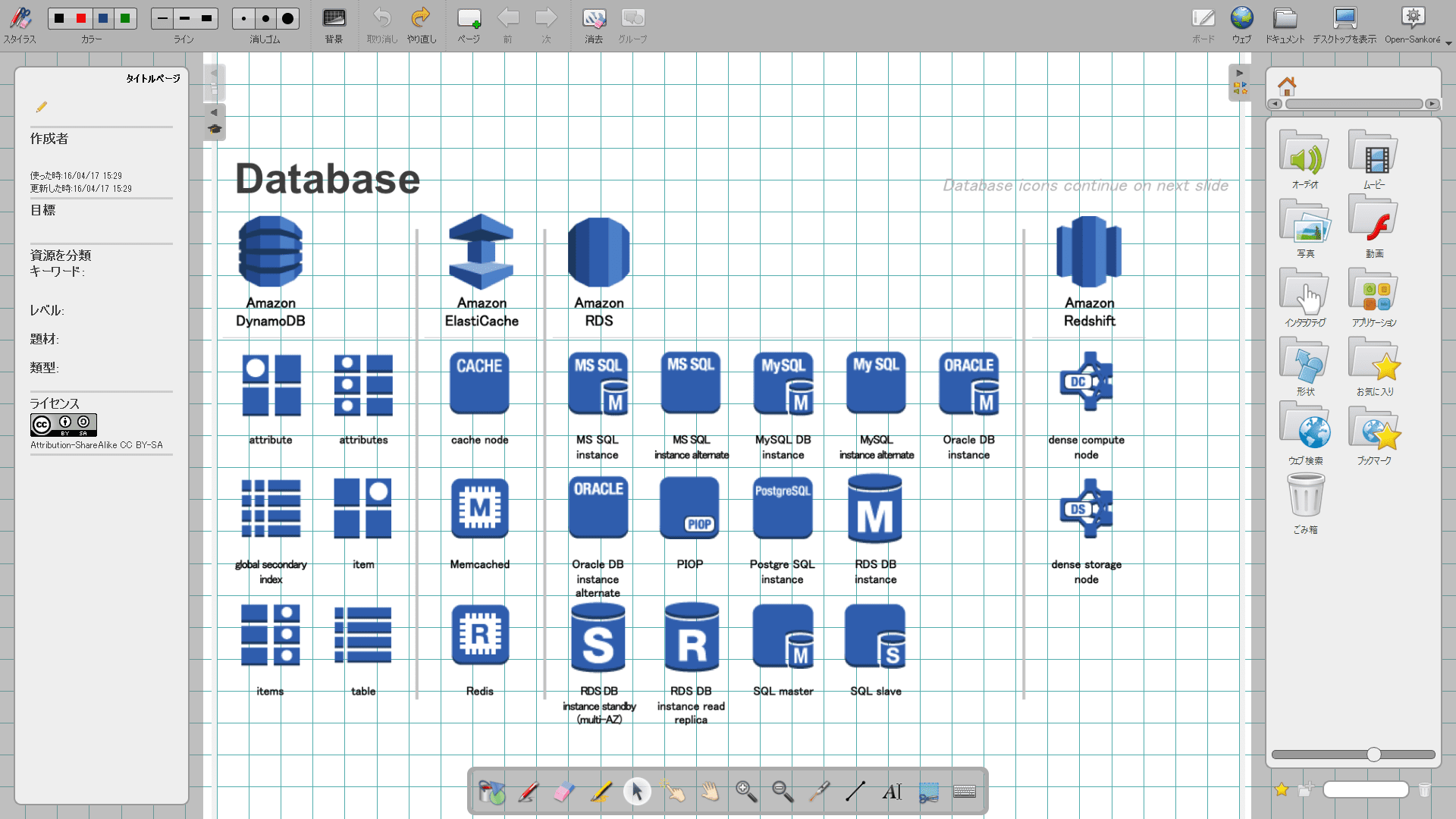
Task: Select the red pen color
Action: click(81, 18)
